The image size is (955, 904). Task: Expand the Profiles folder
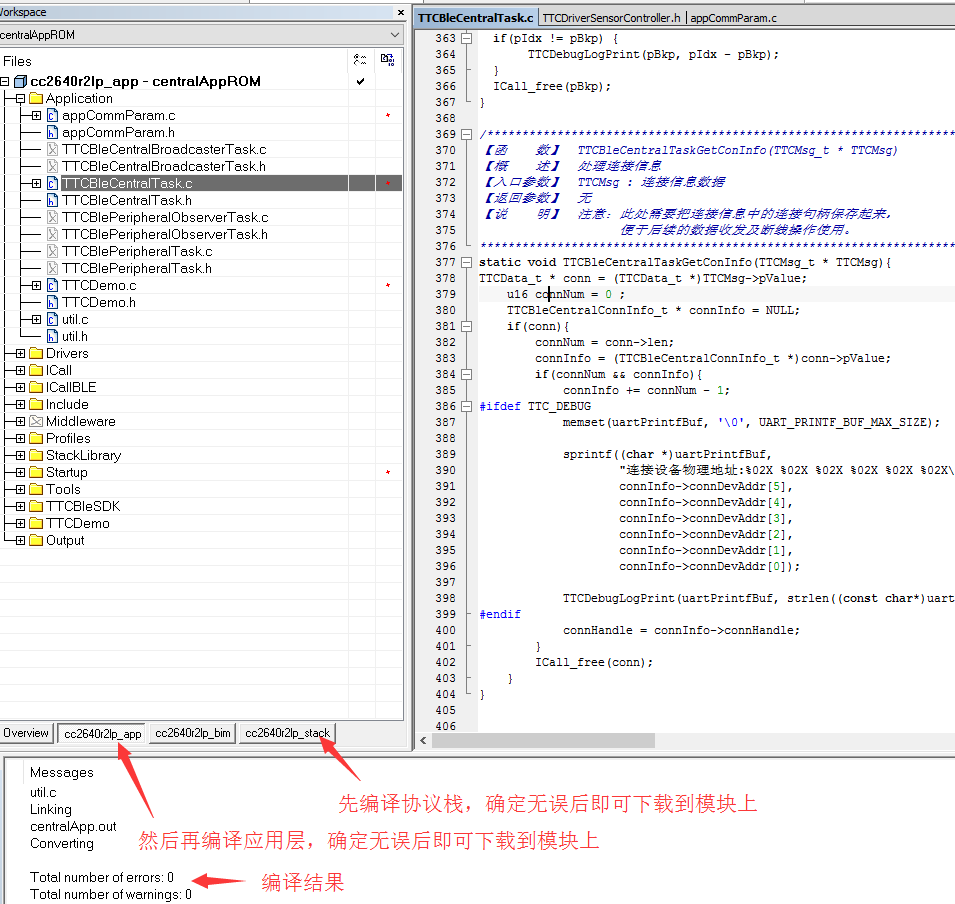pos(21,439)
